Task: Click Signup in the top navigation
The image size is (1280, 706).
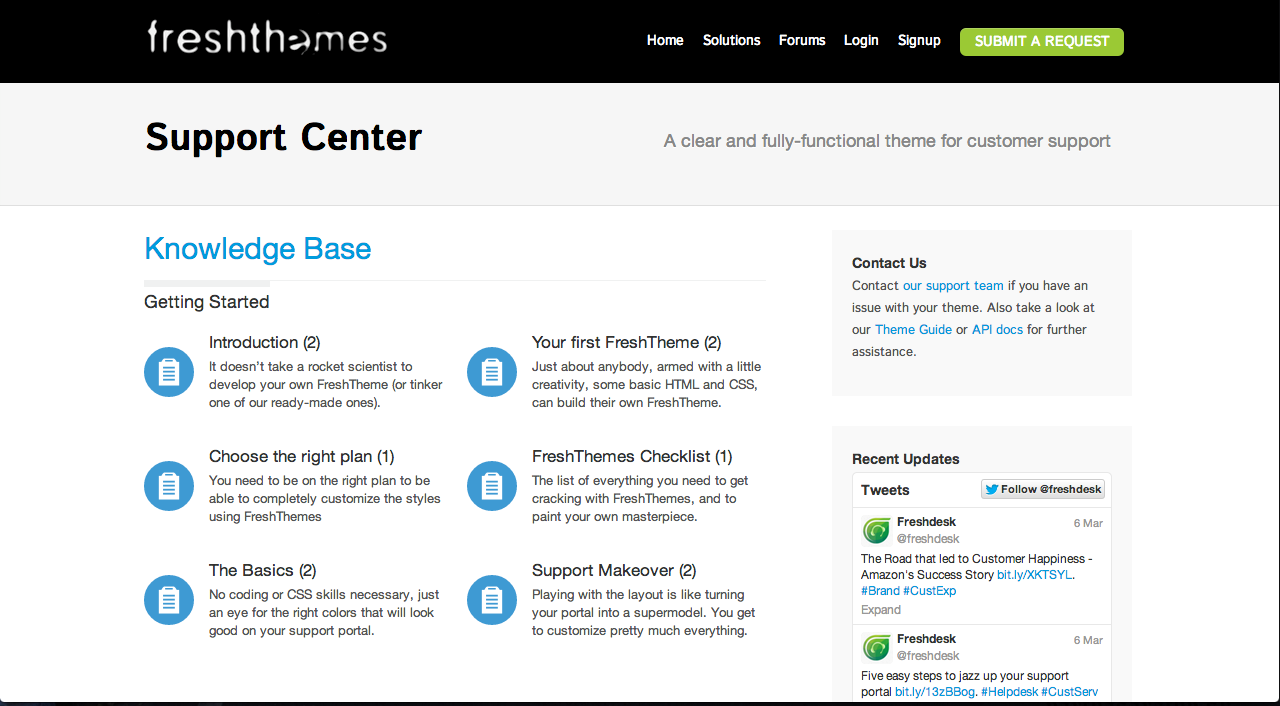Action: [919, 41]
